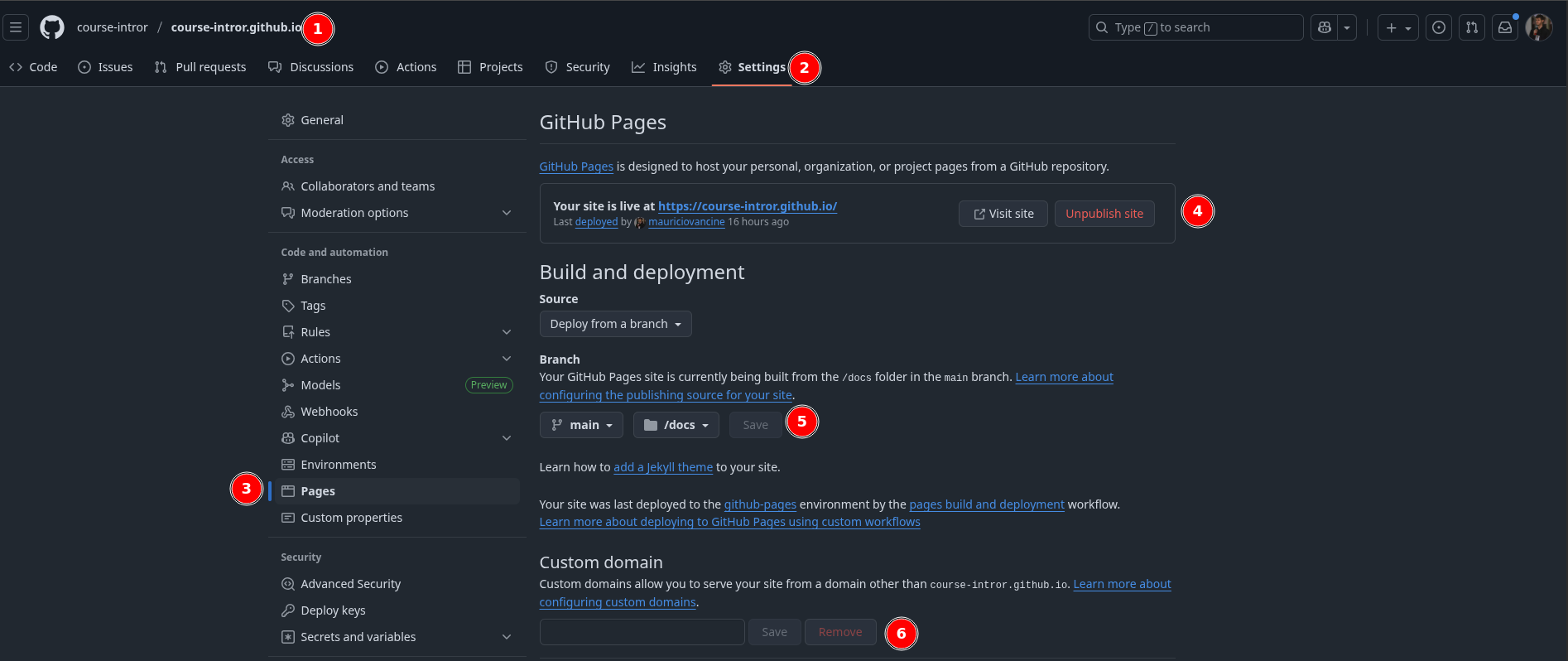Open the Webhooks settings page

(x=329, y=412)
